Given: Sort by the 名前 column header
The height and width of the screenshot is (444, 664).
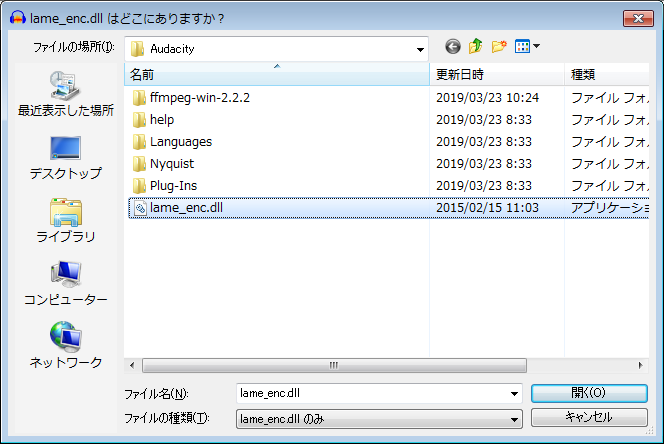Looking at the screenshot, I should (277, 75).
